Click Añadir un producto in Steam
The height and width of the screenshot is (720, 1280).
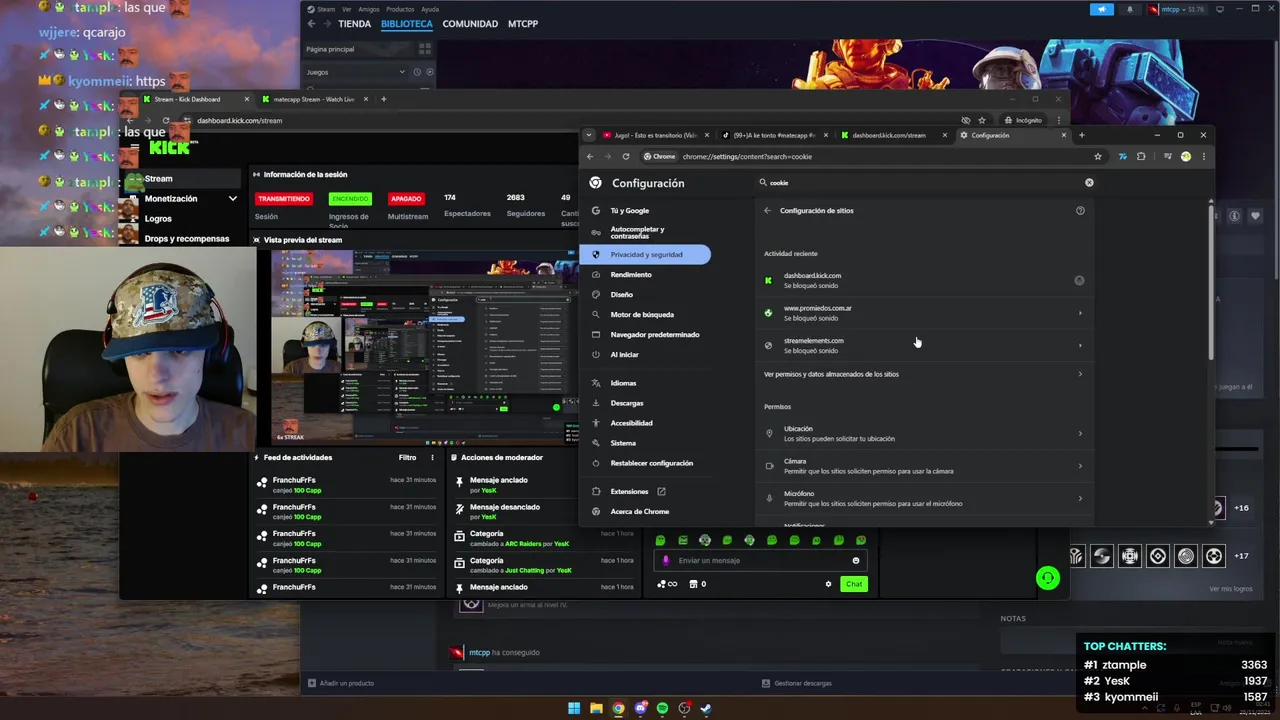click(x=341, y=683)
